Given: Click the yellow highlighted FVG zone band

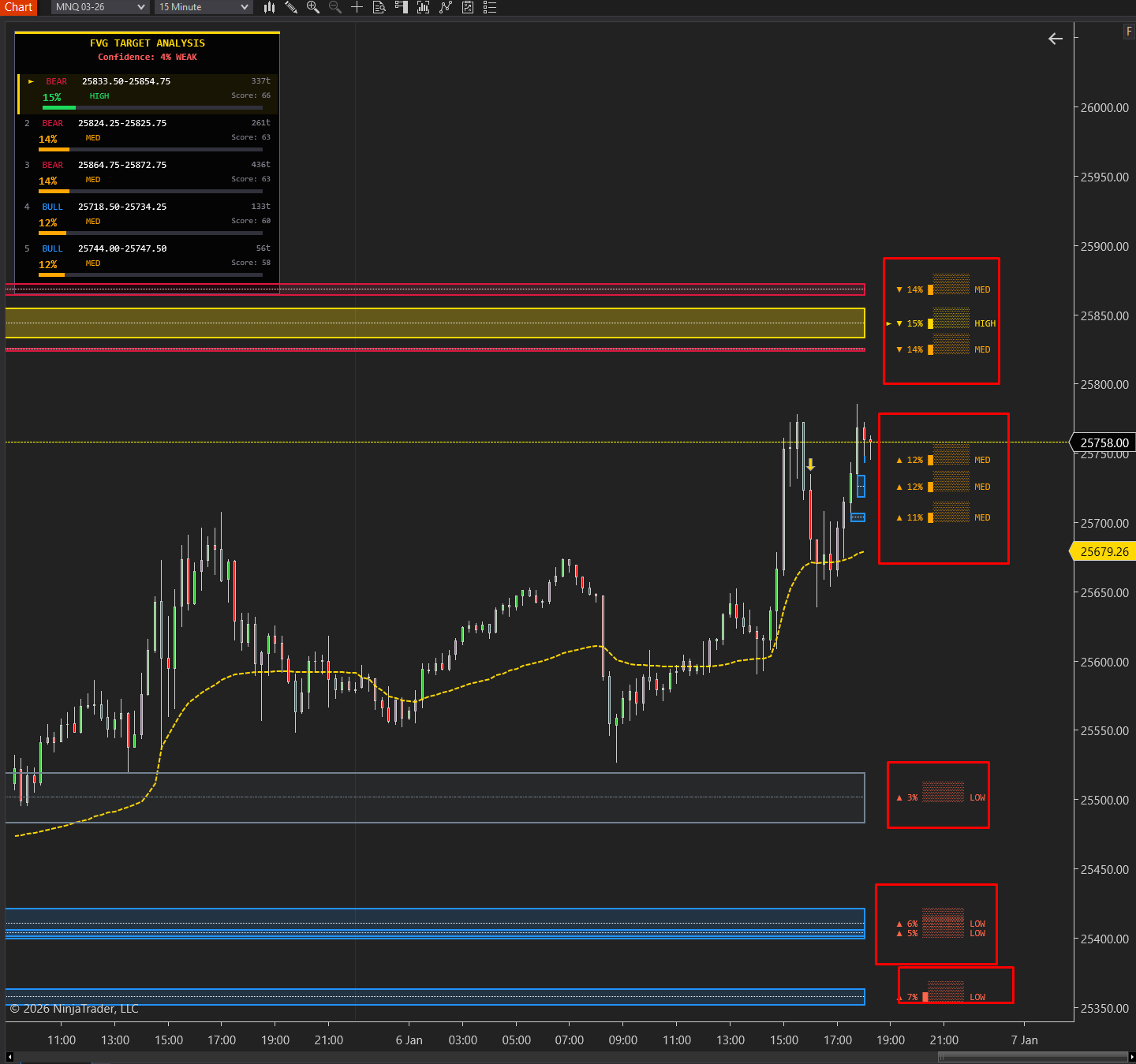Looking at the screenshot, I should tap(435, 323).
